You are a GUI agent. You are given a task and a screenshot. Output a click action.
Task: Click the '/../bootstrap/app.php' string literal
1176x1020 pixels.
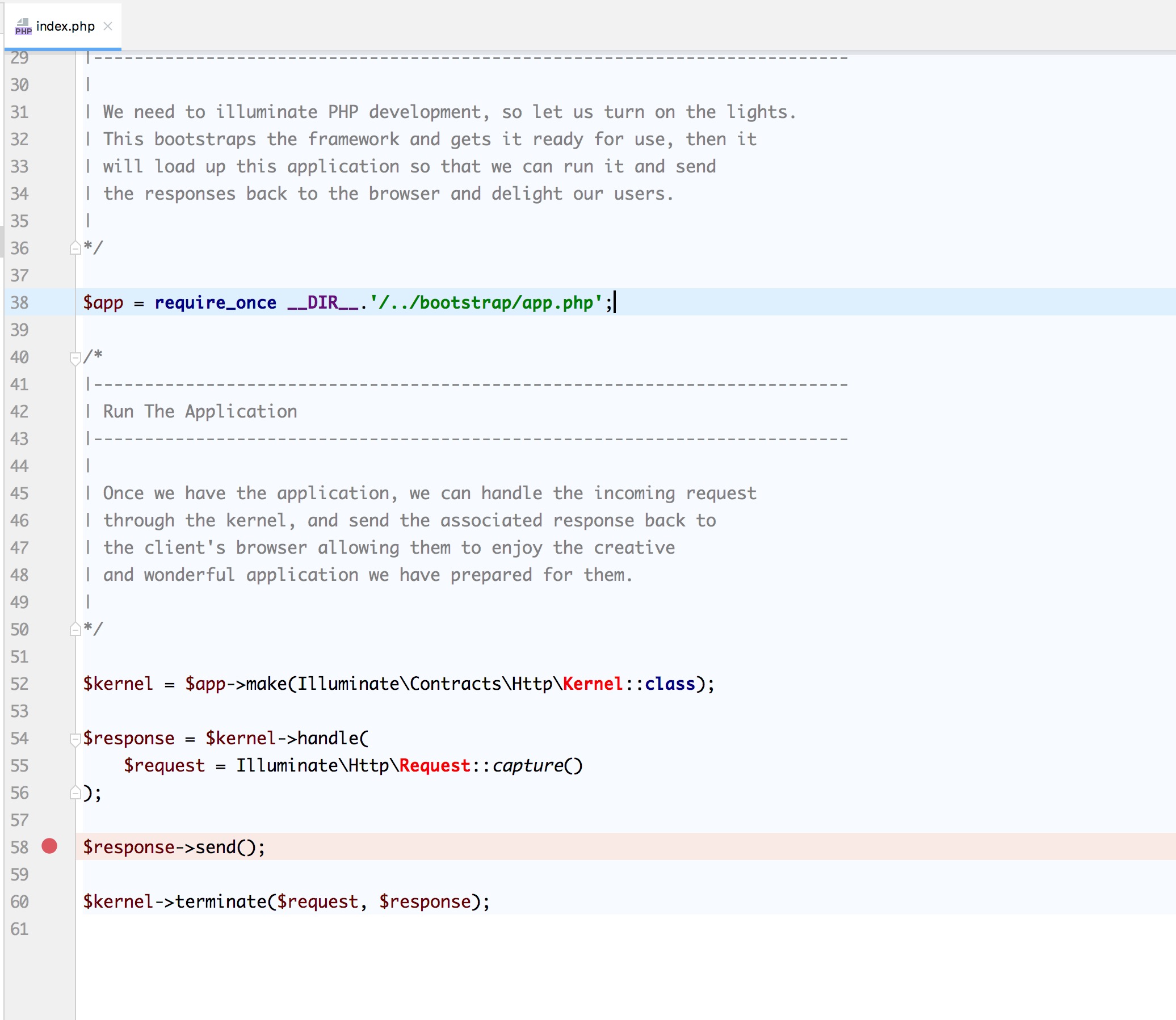click(x=486, y=302)
